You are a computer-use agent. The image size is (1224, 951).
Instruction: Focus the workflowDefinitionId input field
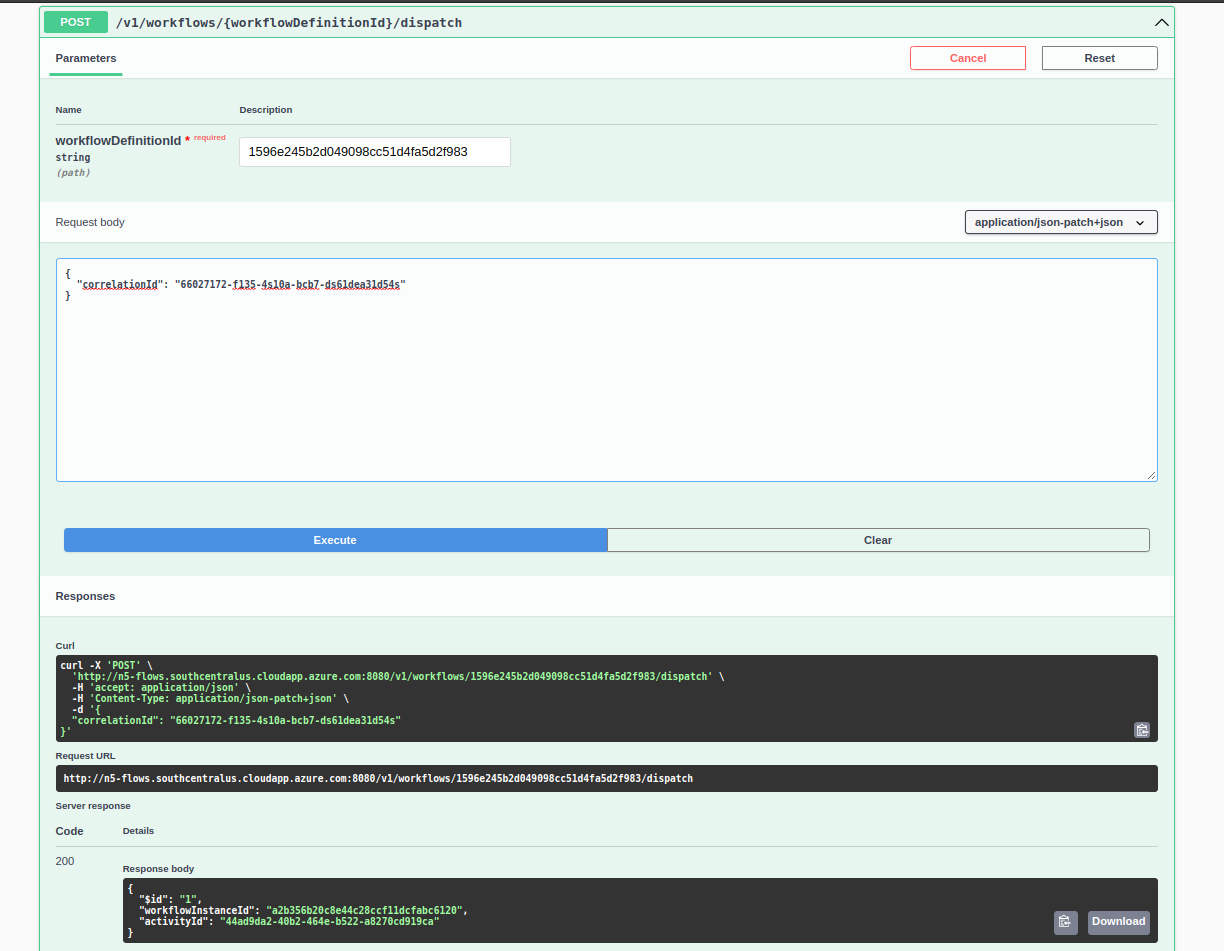pos(375,152)
